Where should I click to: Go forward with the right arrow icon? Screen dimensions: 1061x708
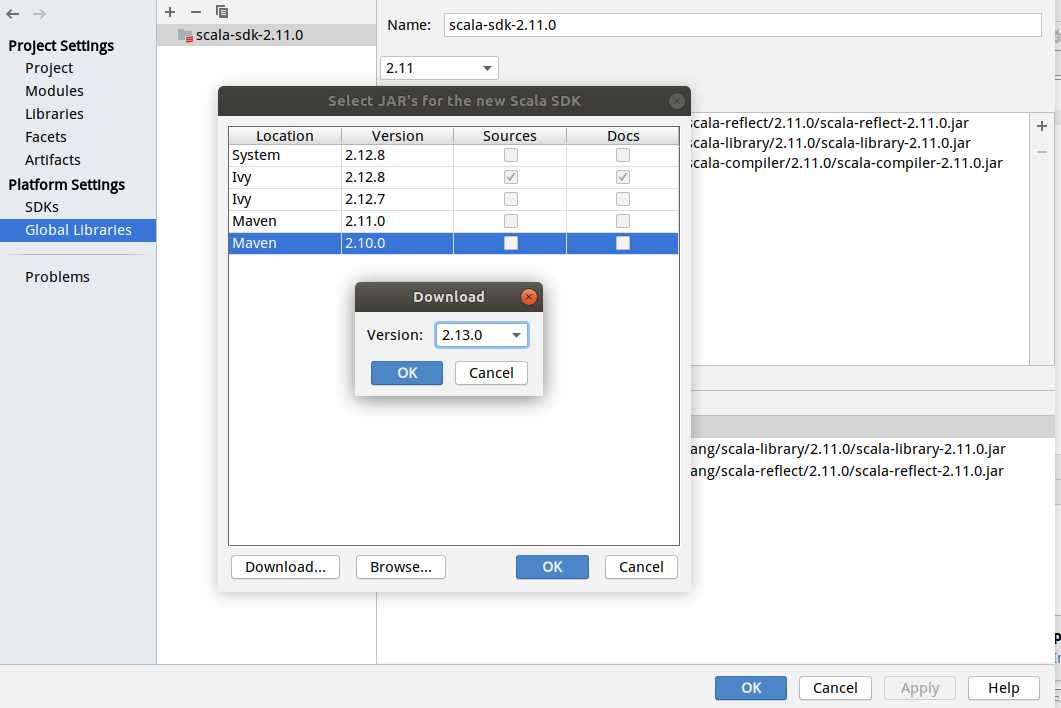(39, 14)
